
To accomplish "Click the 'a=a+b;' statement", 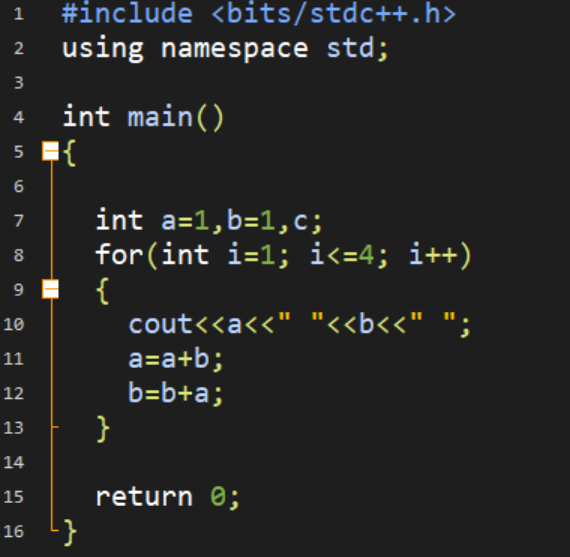I will click(176, 360).
